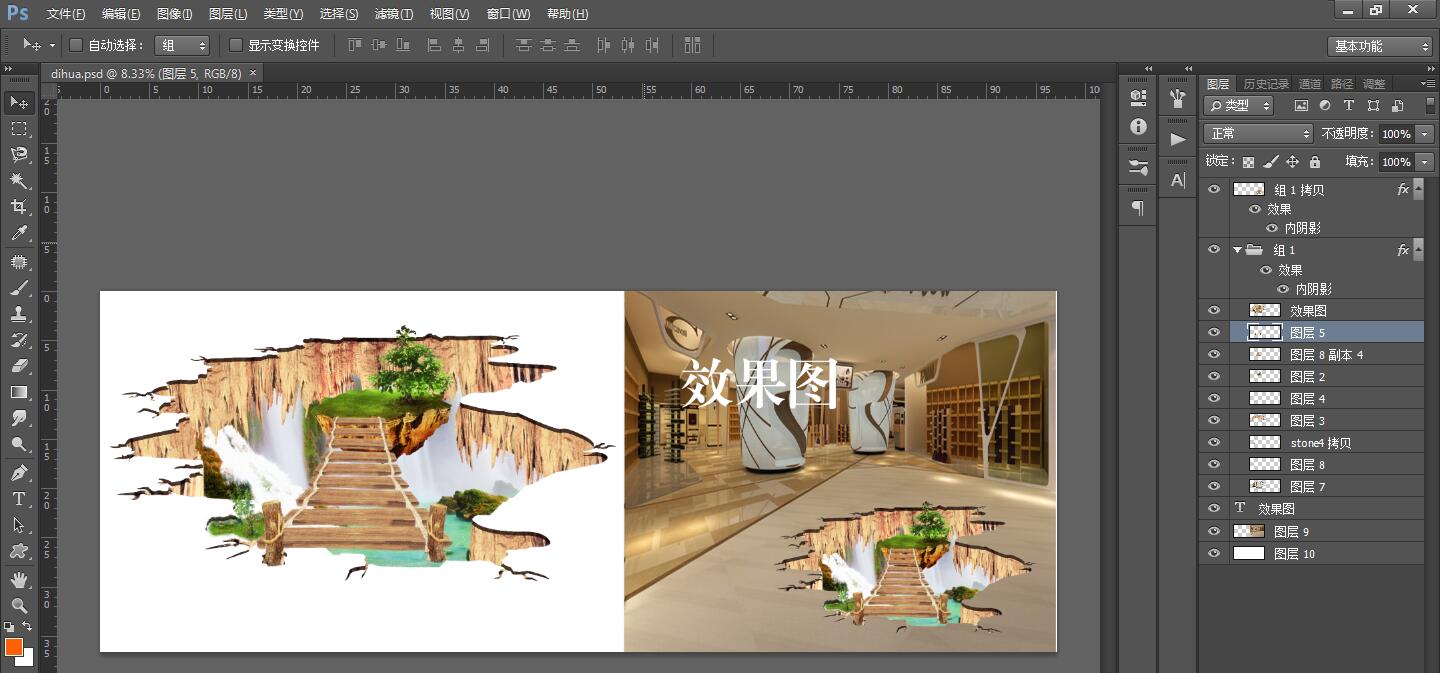Open the 文件(F) menu
Screen dimensions: 1440x673
pos(66,14)
